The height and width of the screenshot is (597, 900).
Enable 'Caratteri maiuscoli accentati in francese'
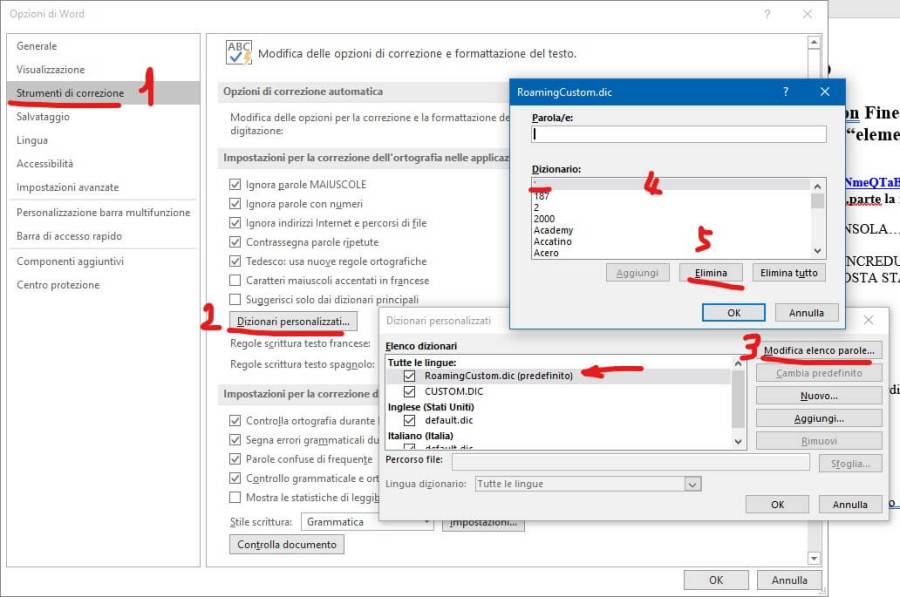(x=235, y=281)
